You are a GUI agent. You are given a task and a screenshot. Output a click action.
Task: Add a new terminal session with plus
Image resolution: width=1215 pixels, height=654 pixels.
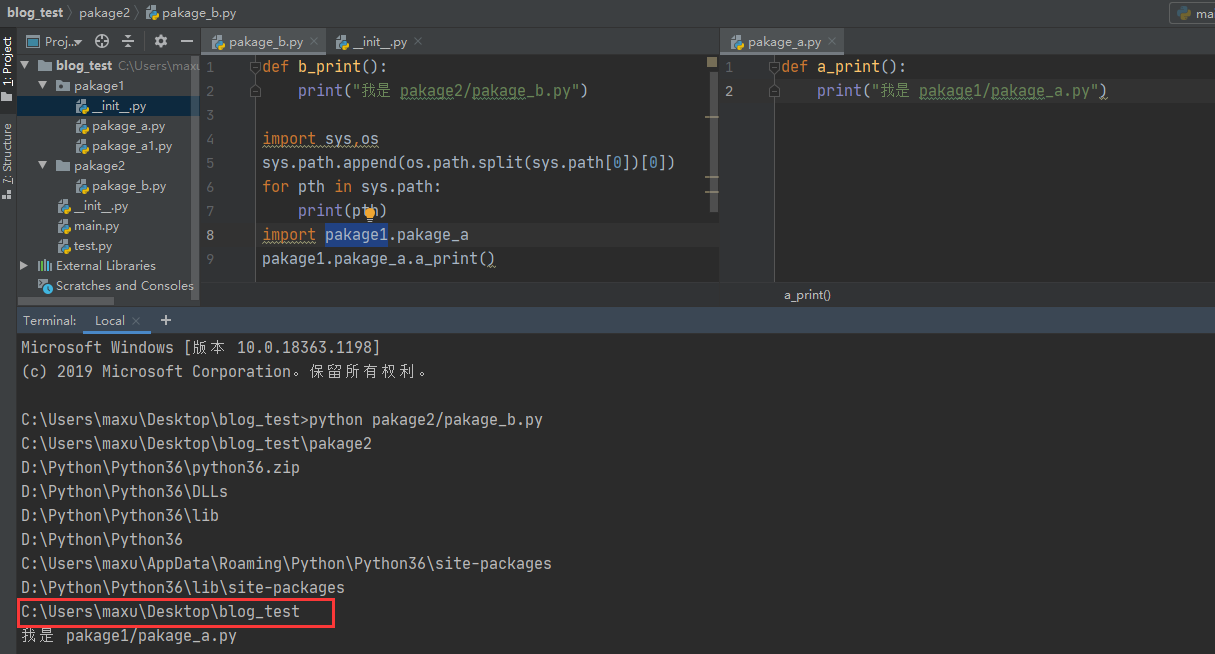(166, 320)
